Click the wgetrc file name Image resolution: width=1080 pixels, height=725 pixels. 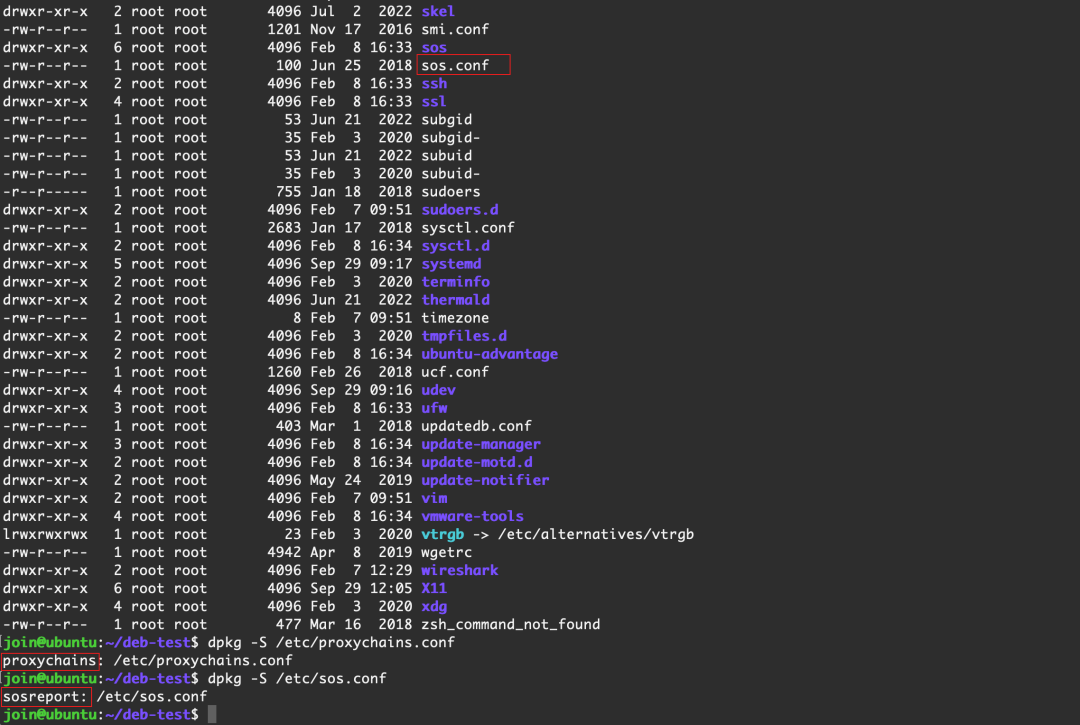point(446,552)
